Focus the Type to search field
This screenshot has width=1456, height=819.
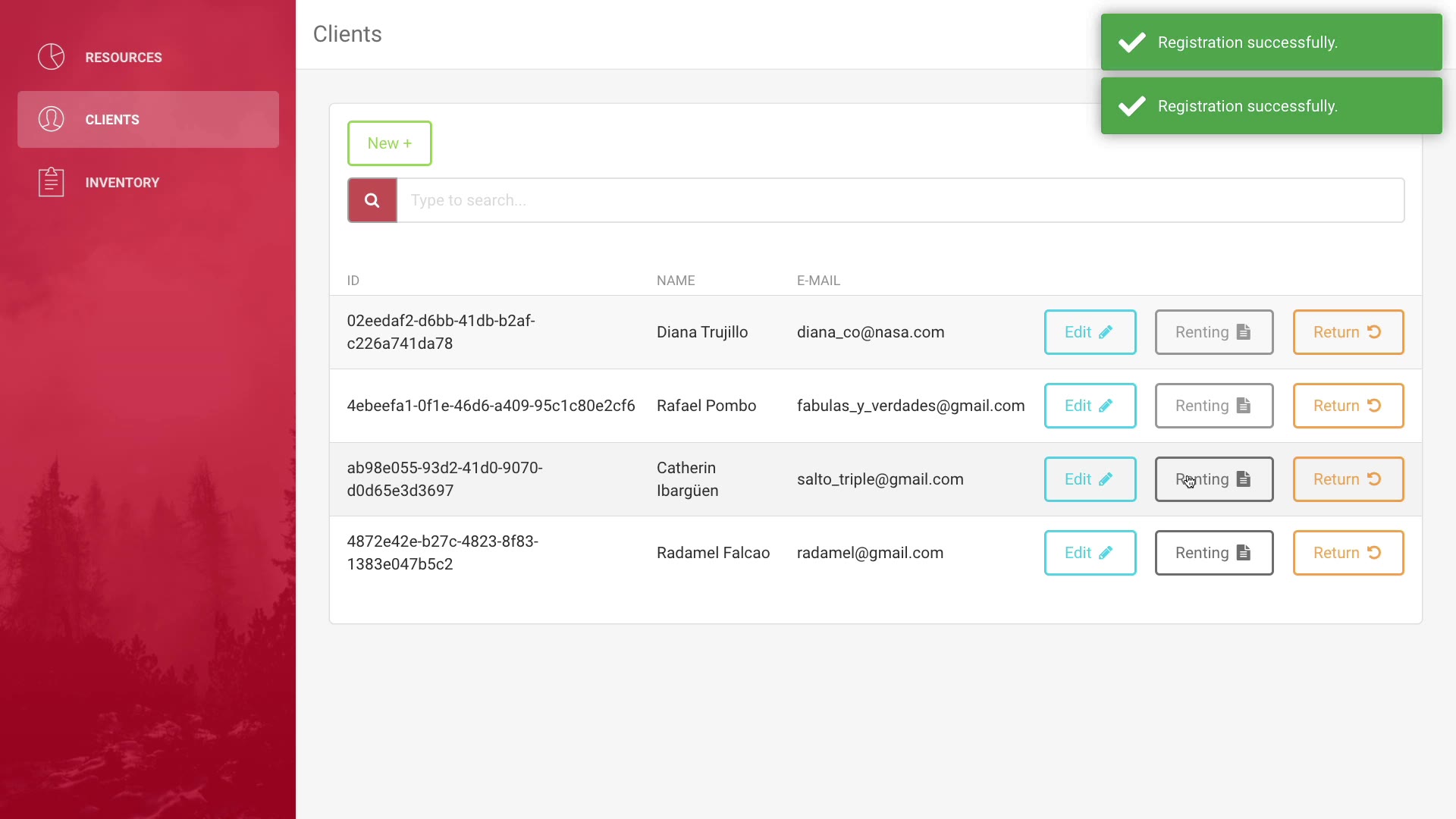[x=900, y=200]
